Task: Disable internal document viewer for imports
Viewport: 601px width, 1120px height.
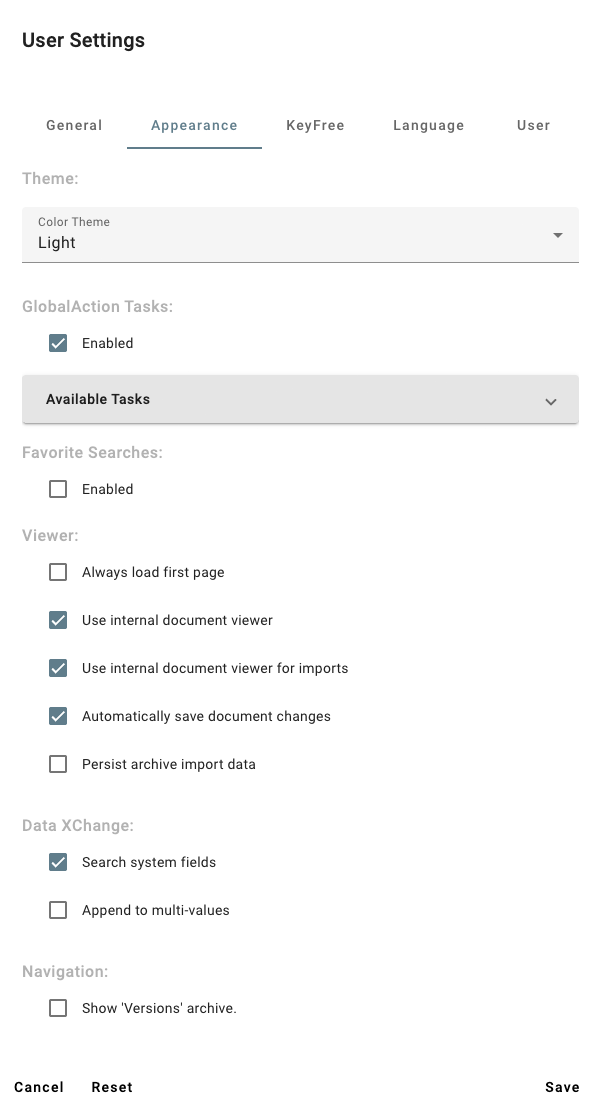Action: (58, 668)
